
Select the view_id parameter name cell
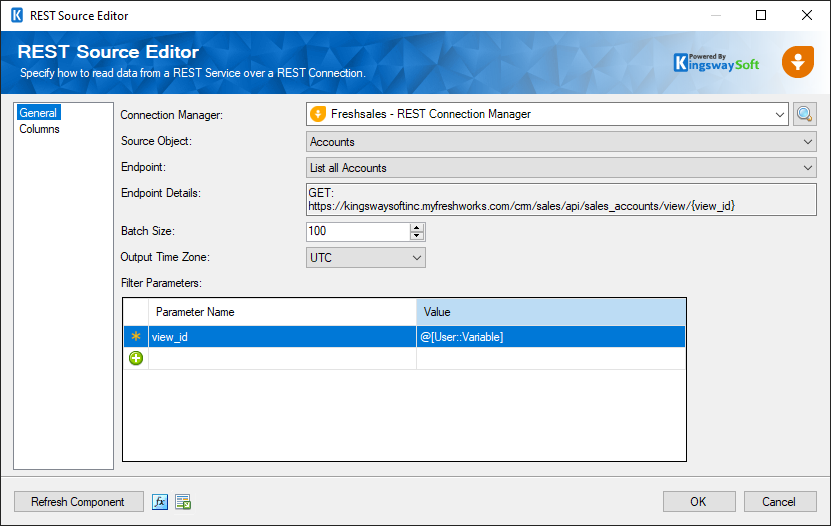coord(282,336)
